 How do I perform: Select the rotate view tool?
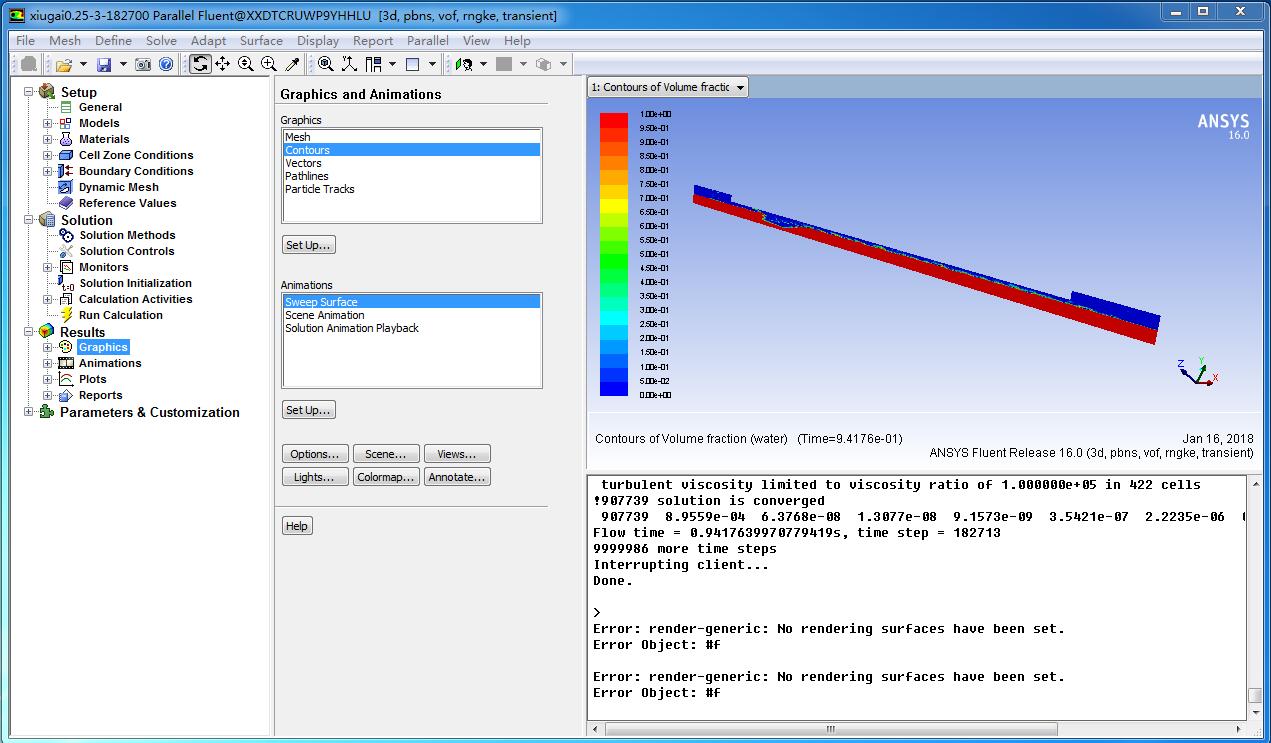tap(201, 64)
